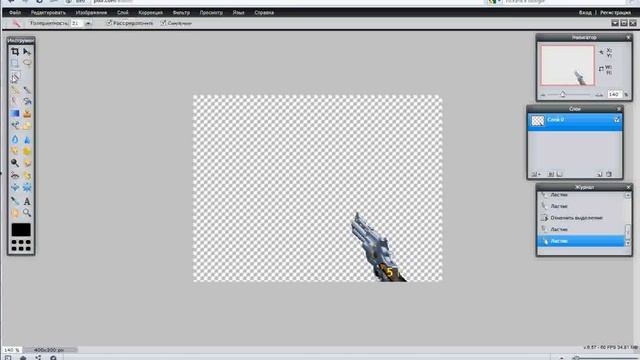Click the Navigator zoom-out icon

543,95
